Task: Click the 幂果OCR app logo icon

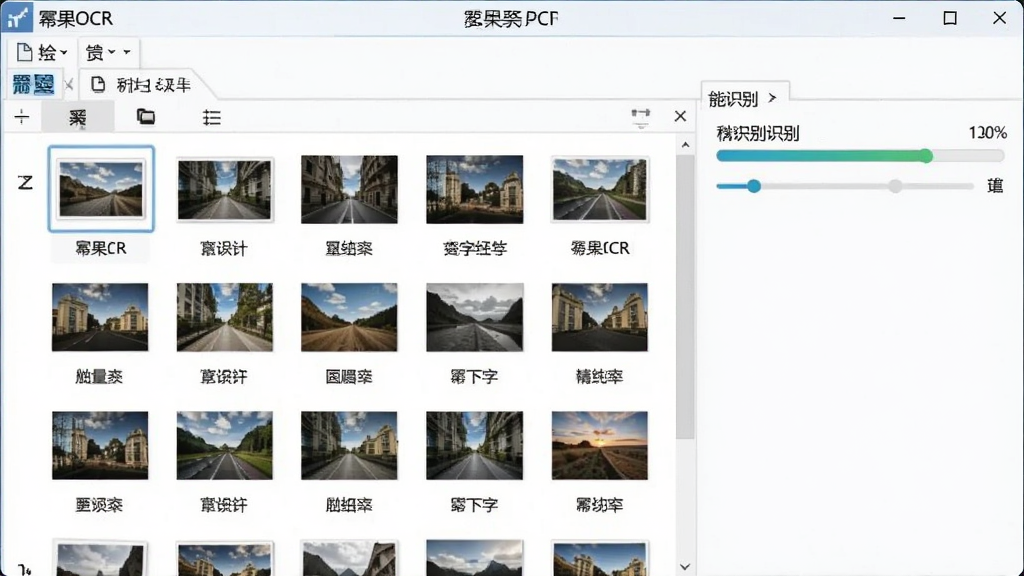Action: tap(16, 18)
